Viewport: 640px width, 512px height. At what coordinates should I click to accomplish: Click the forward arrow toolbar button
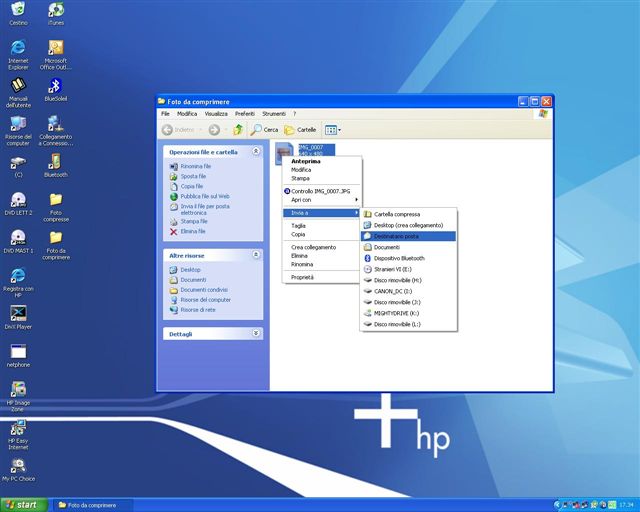[x=214, y=130]
